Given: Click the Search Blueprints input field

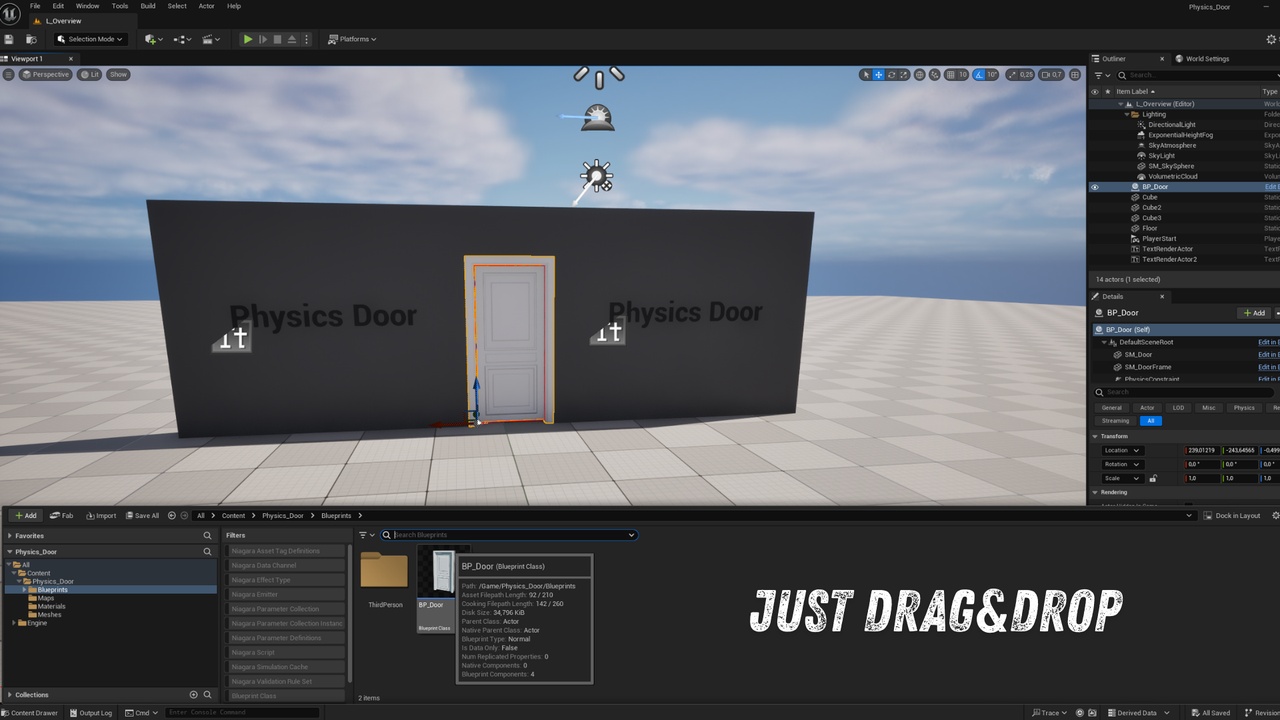Looking at the screenshot, I should tap(508, 535).
